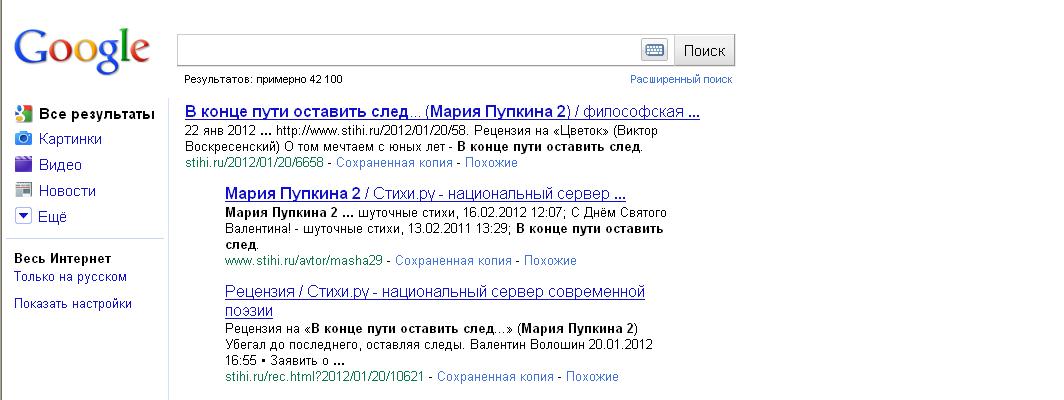Click the Все результаты colorful icon
1064x400 pixels.
pyautogui.click(x=24, y=114)
